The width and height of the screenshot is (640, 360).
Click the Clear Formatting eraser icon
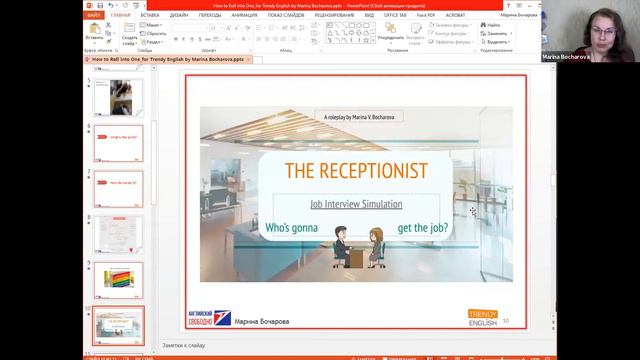pyautogui.click(x=248, y=28)
